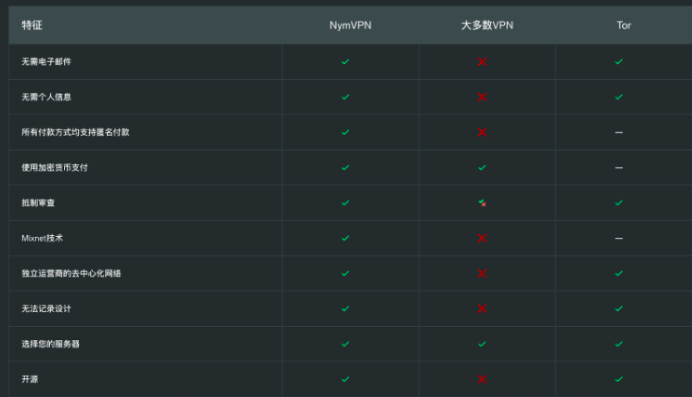Click 大多数VPN checkmark for 使用加密货币支付
Screen dimensions: 692x397
coord(482,168)
